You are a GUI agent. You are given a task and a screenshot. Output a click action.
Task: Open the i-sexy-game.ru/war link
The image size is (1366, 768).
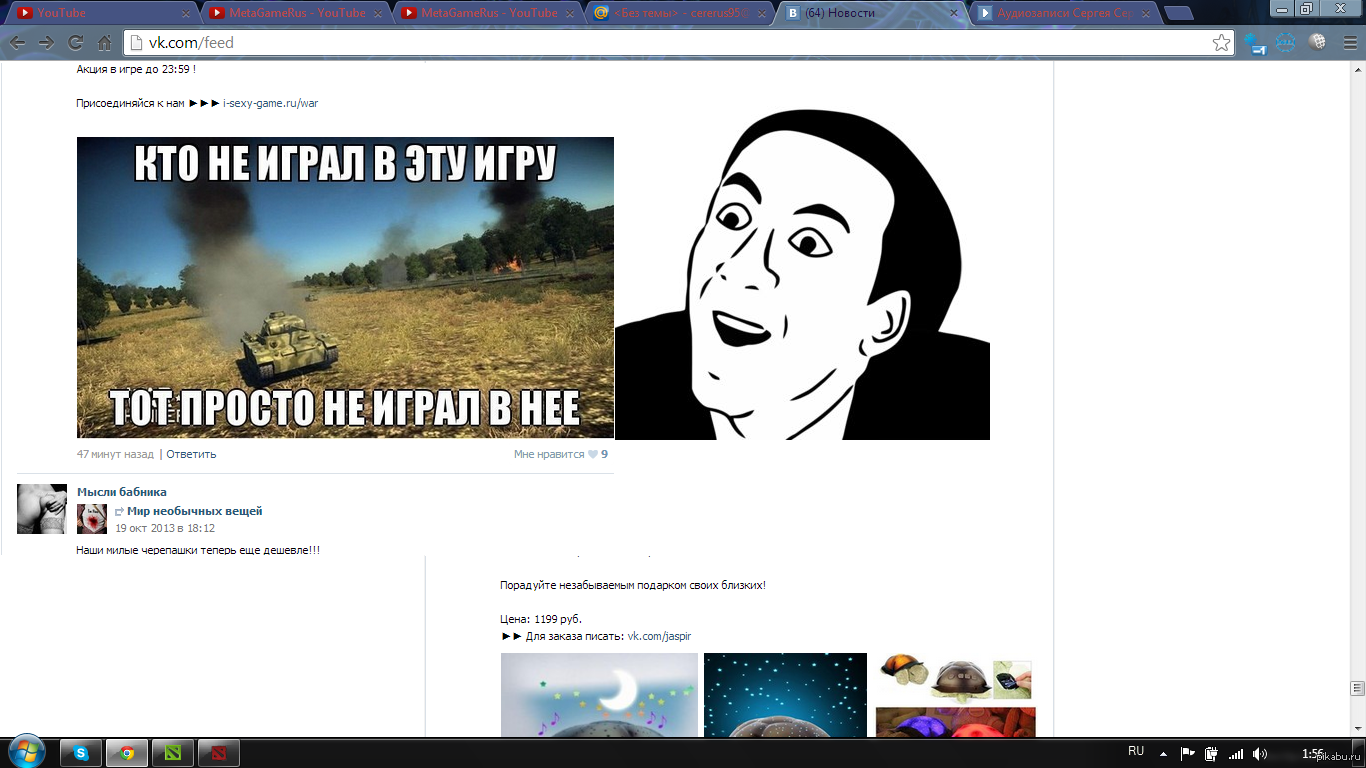point(270,103)
